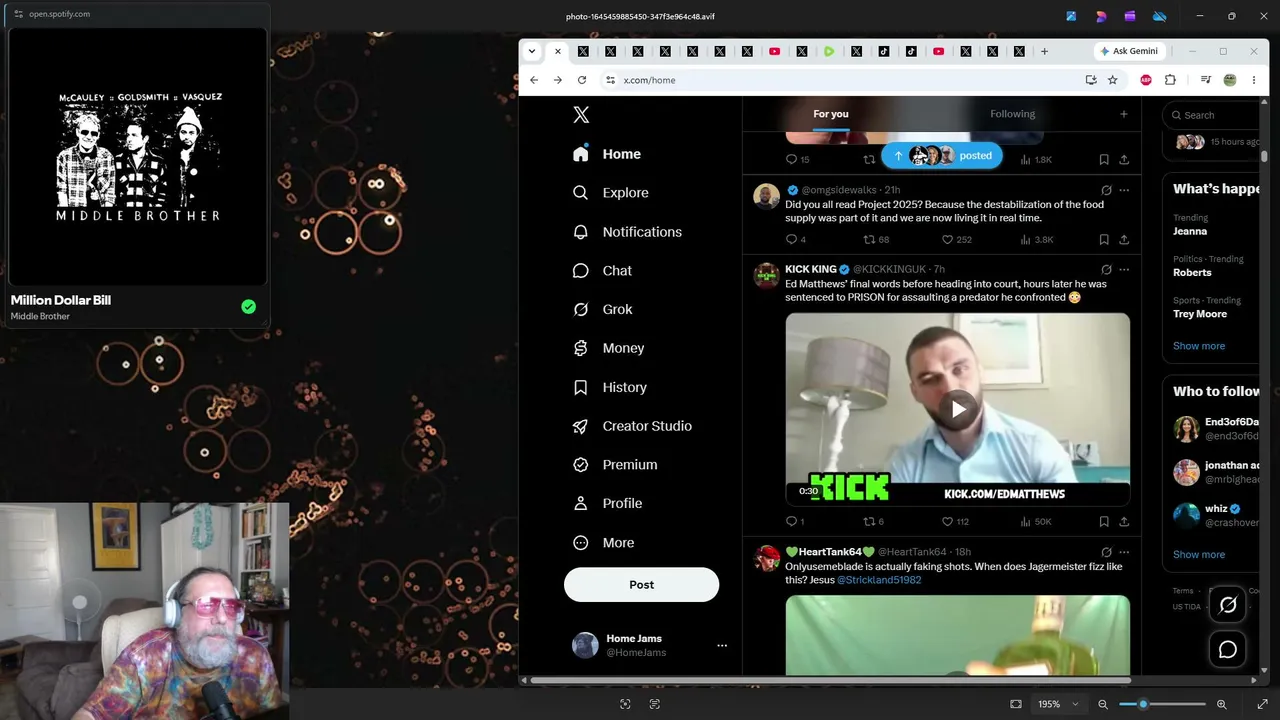Viewport: 1280px width, 720px height.
Task: Open Explore in the X sidebar
Action: 611,193
